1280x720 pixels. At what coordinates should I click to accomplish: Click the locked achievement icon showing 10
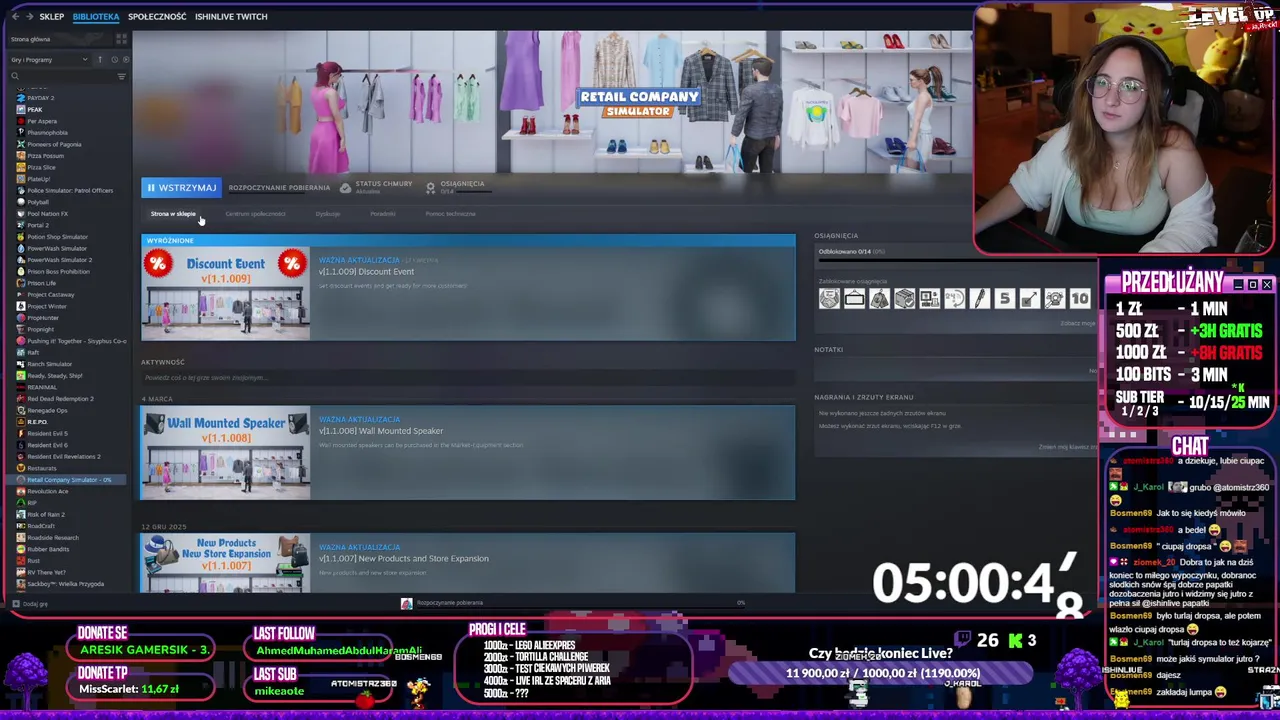click(1080, 298)
